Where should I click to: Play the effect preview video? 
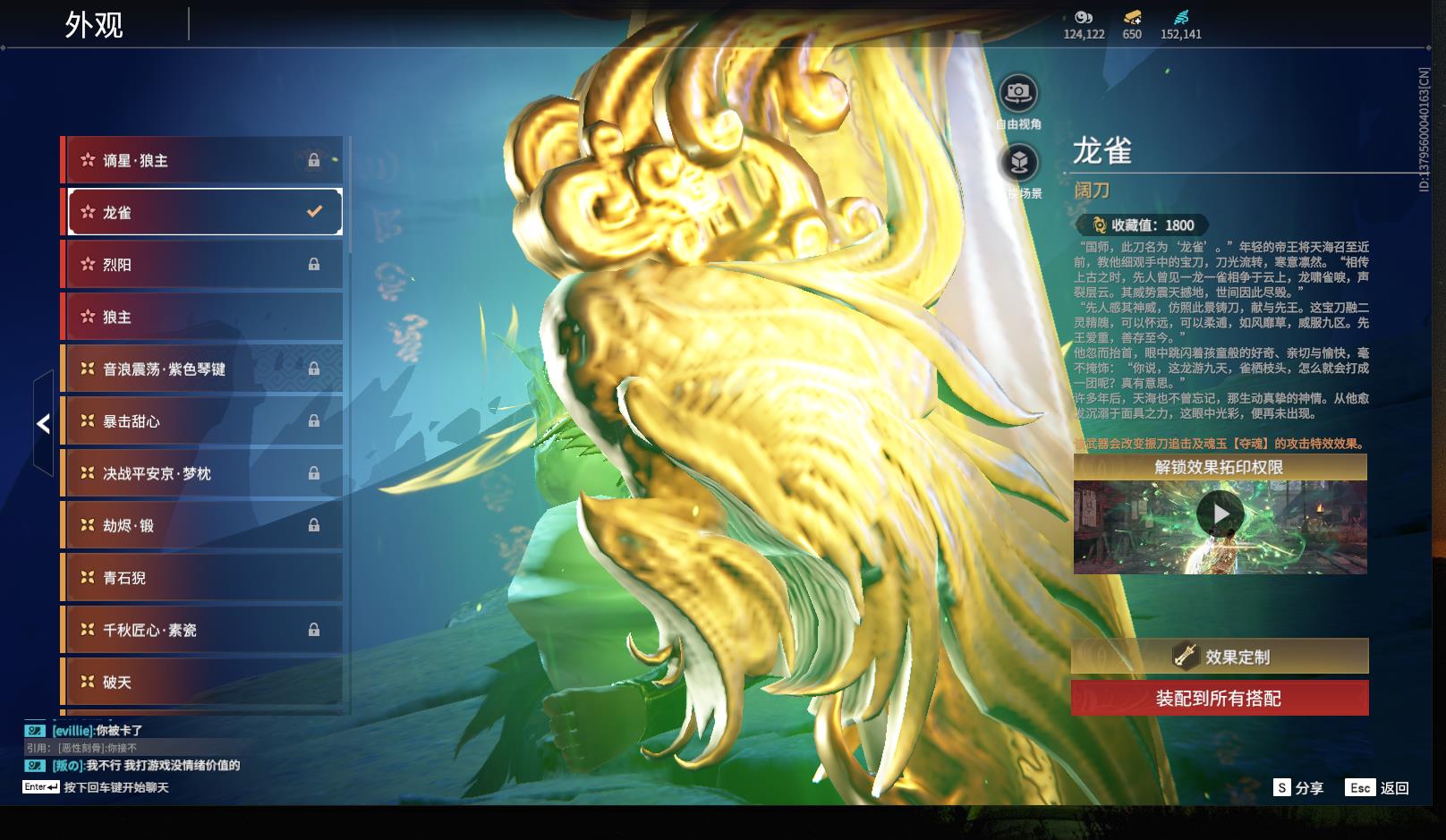tap(1220, 514)
